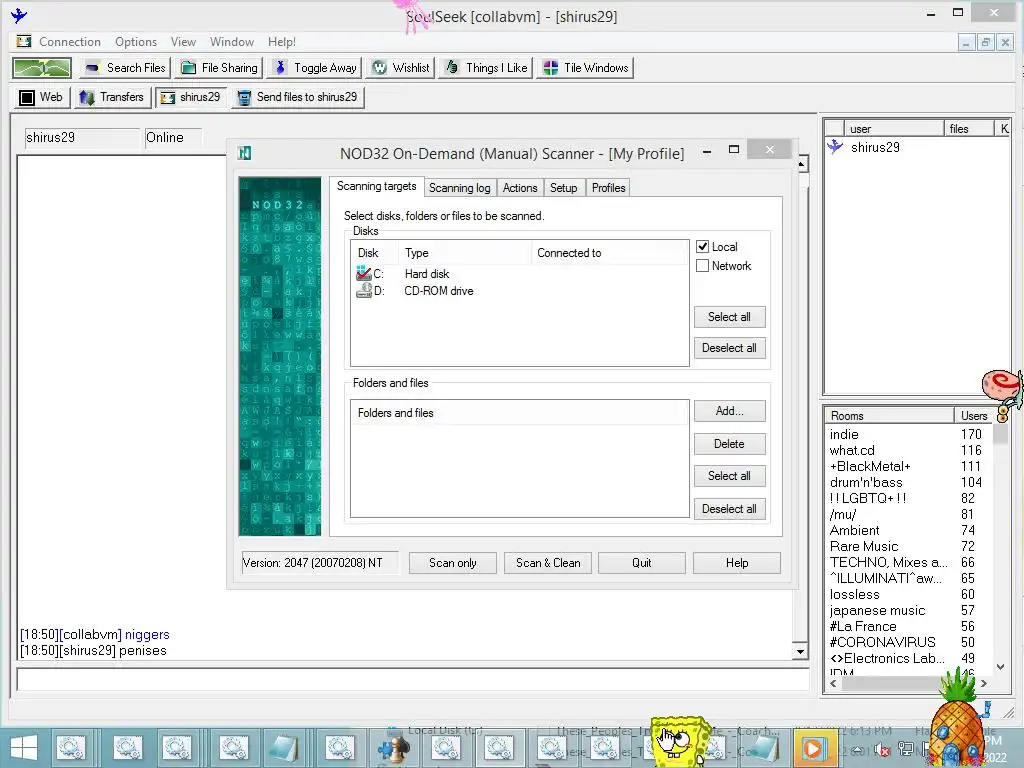Open the Windows Start button

tap(24, 748)
